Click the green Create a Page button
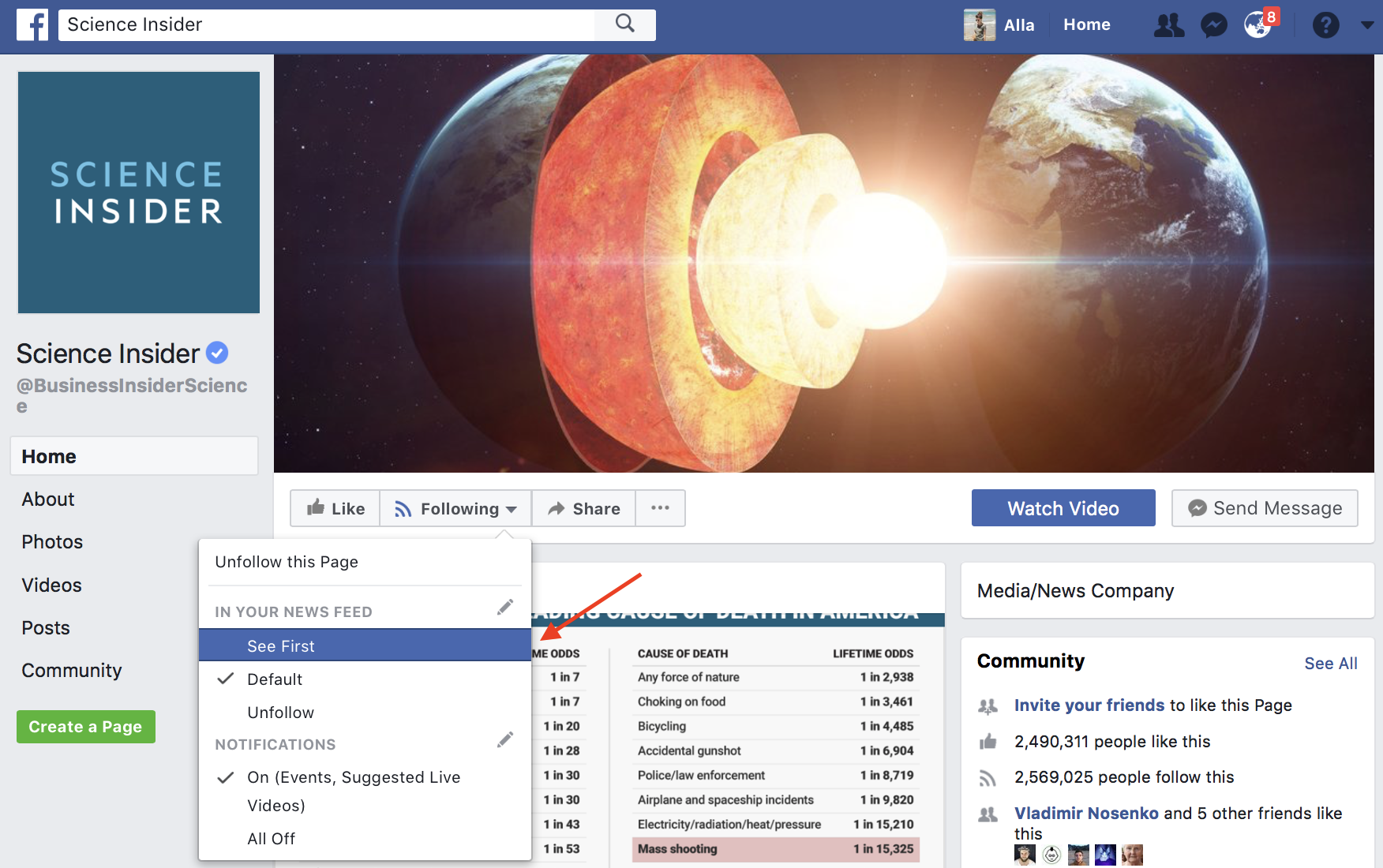Image resolution: width=1383 pixels, height=868 pixels. point(85,727)
